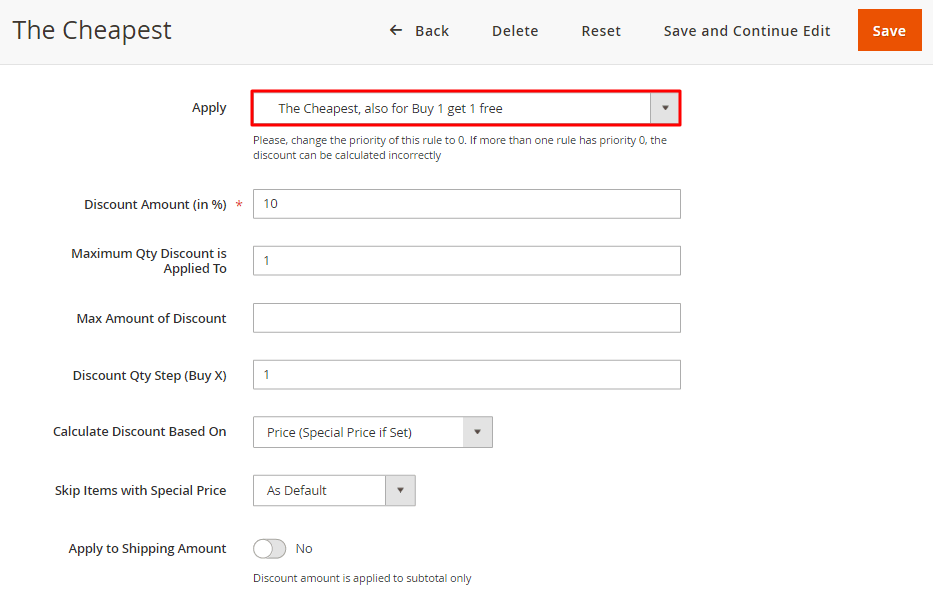933x592 pixels.
Task: Click Save and Continue Edit
Action: tap(747, 31)
